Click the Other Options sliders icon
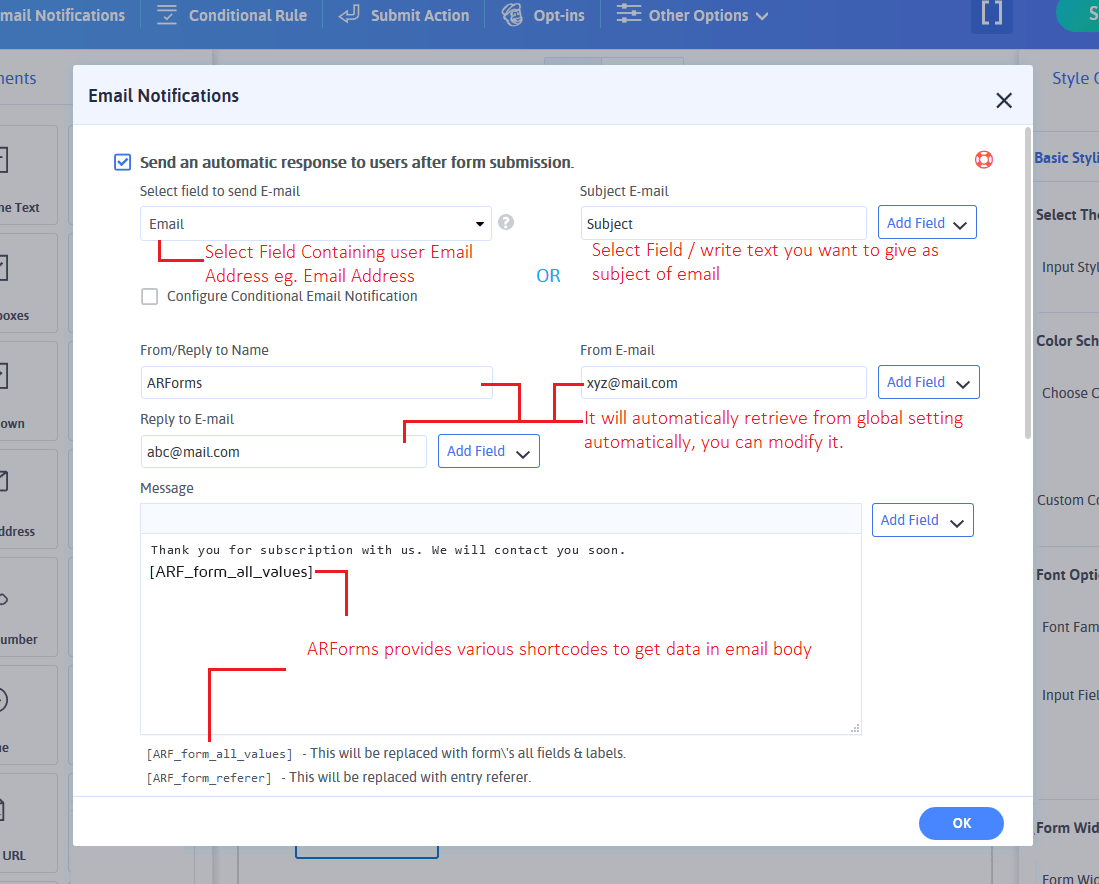This screenshot has height=884, width=1099. tap(628, 15)
